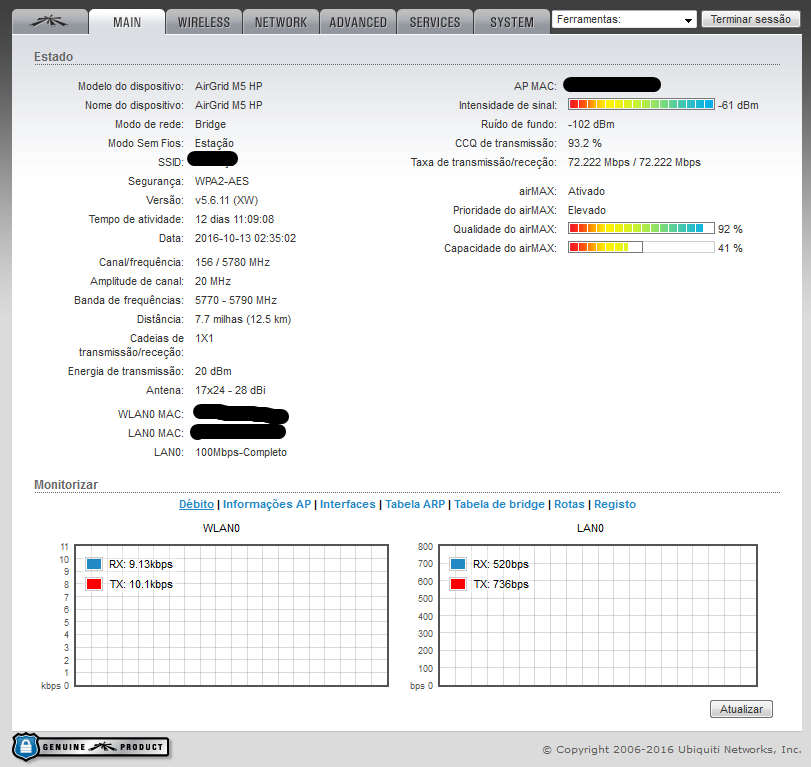Click the Modelo do dispositivo AirGrid M5 HP value
Screen dimensions: 811x767
pyautogui.click(x=229, y=86)
